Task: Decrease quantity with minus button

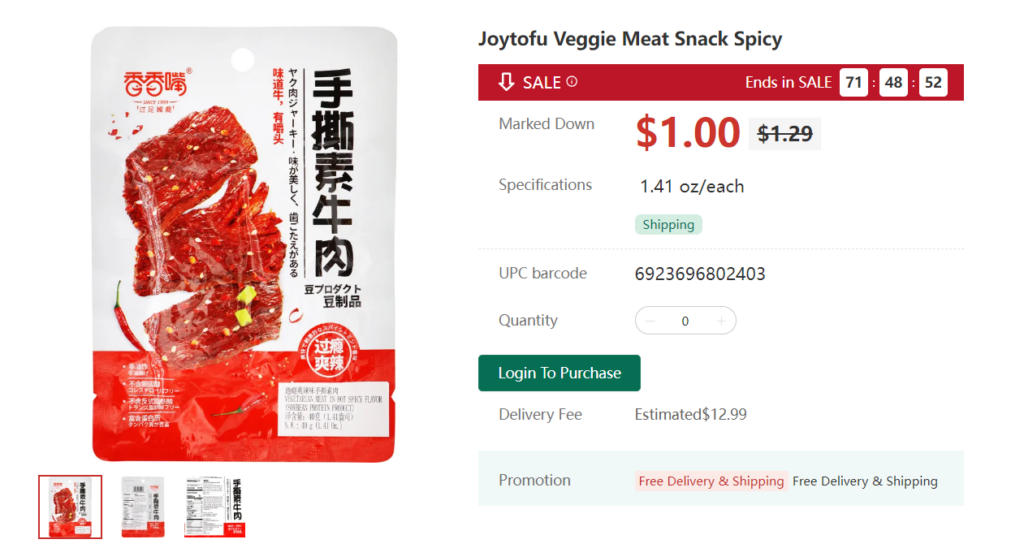Action: (x=650, y=321)
